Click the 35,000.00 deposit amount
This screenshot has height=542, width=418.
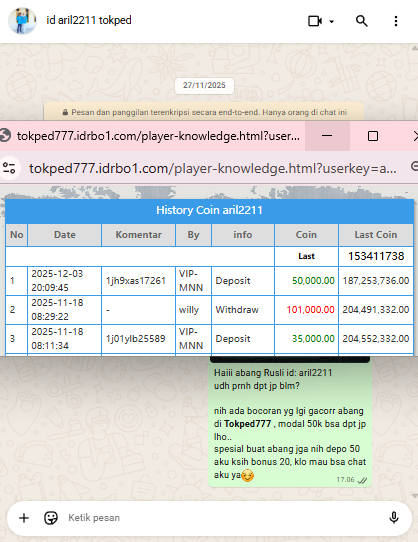pos(313,339)
